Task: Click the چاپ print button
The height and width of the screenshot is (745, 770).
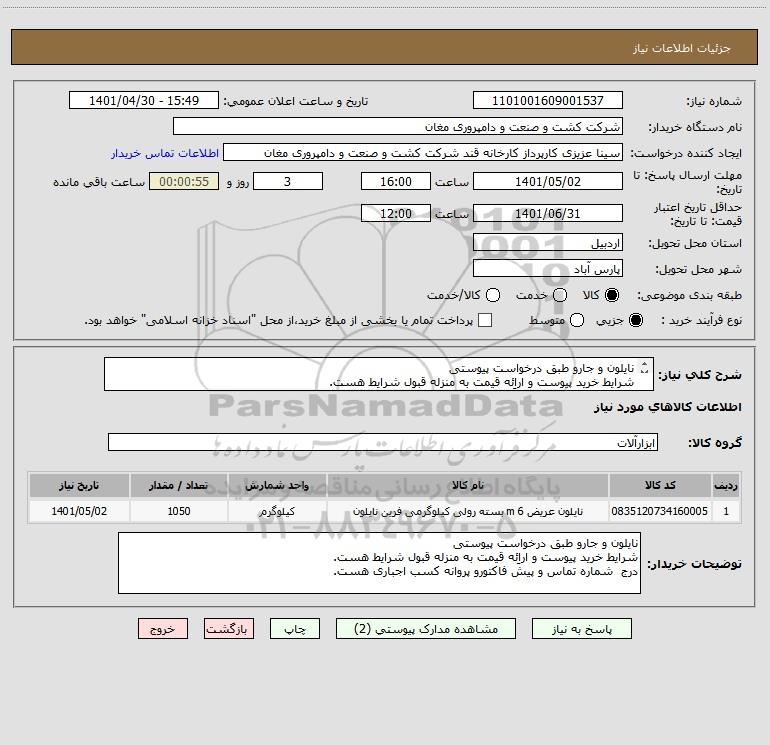Action: [x=295, y=629]
